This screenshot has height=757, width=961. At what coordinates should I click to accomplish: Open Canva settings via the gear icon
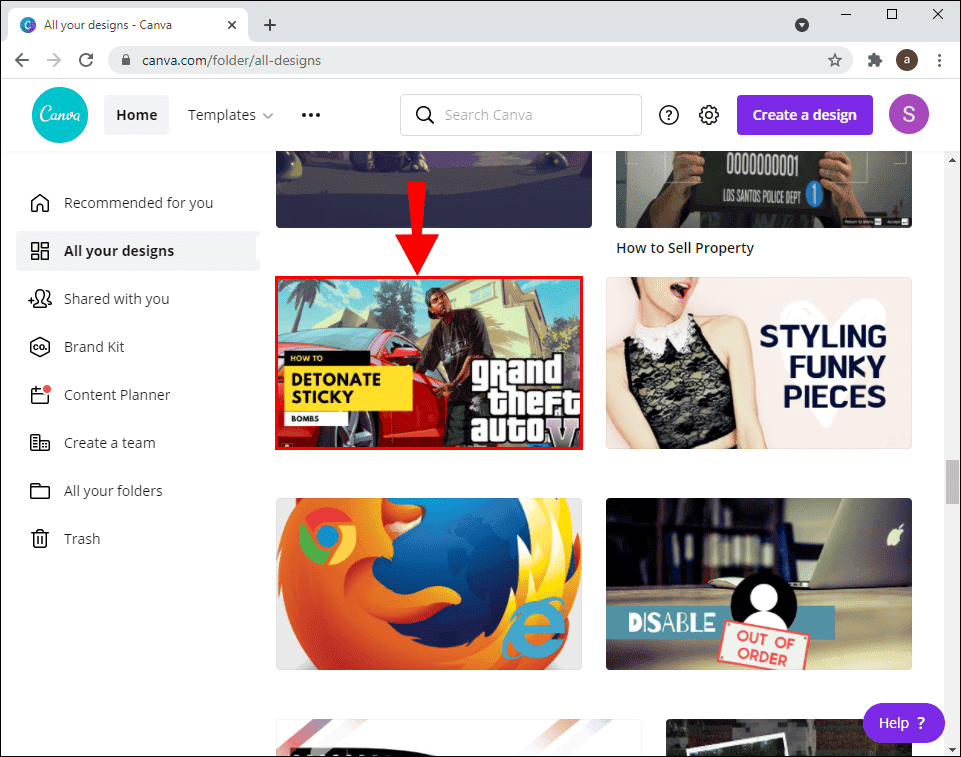(708, 114)
